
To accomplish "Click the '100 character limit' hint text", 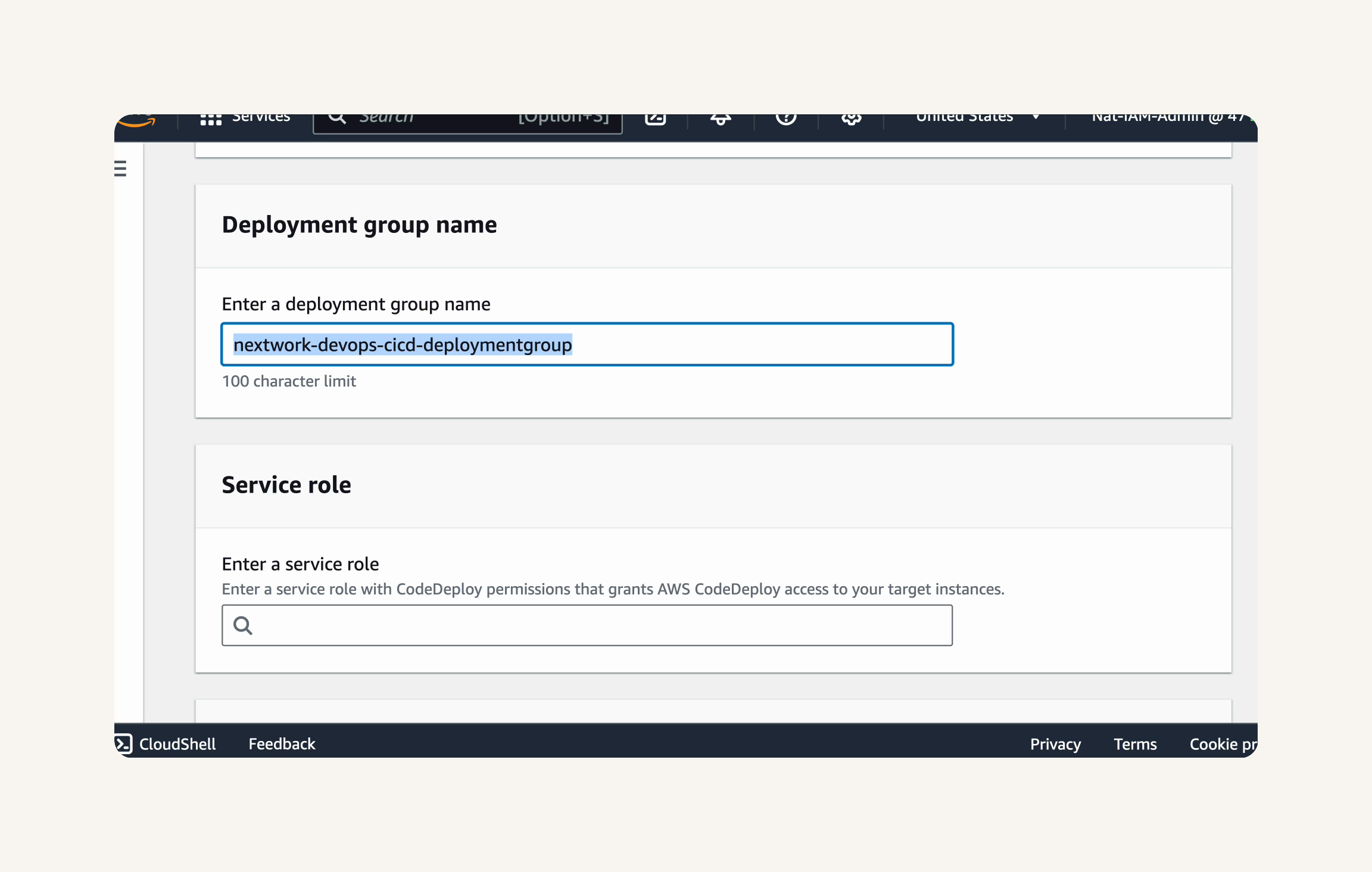I will 289,381.
